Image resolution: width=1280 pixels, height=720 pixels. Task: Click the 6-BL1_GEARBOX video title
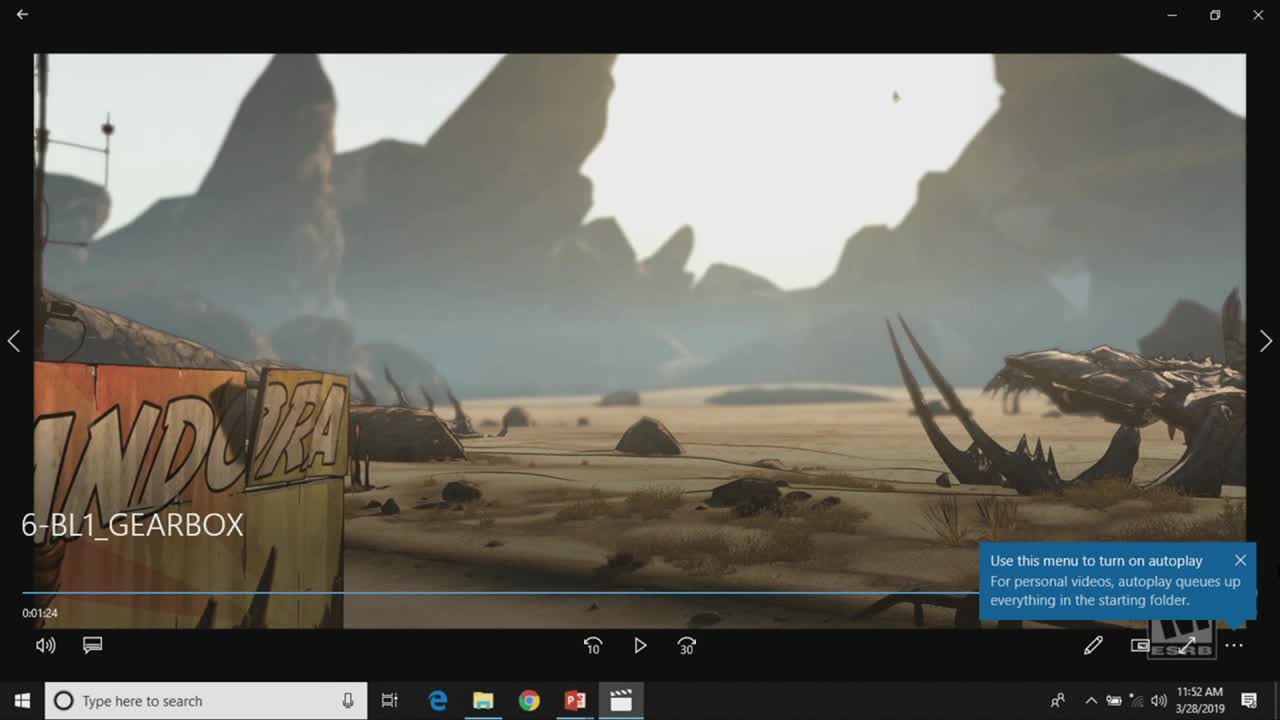[x=132, y=525]
